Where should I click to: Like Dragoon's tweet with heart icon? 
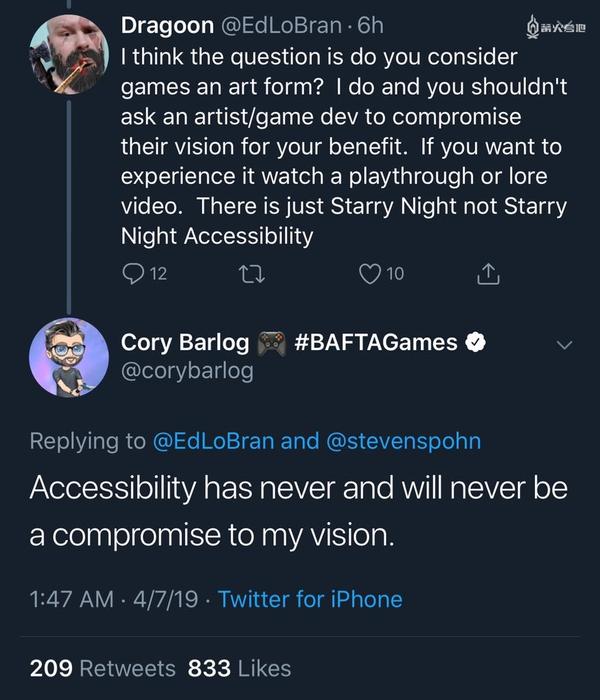pos(370,274)
